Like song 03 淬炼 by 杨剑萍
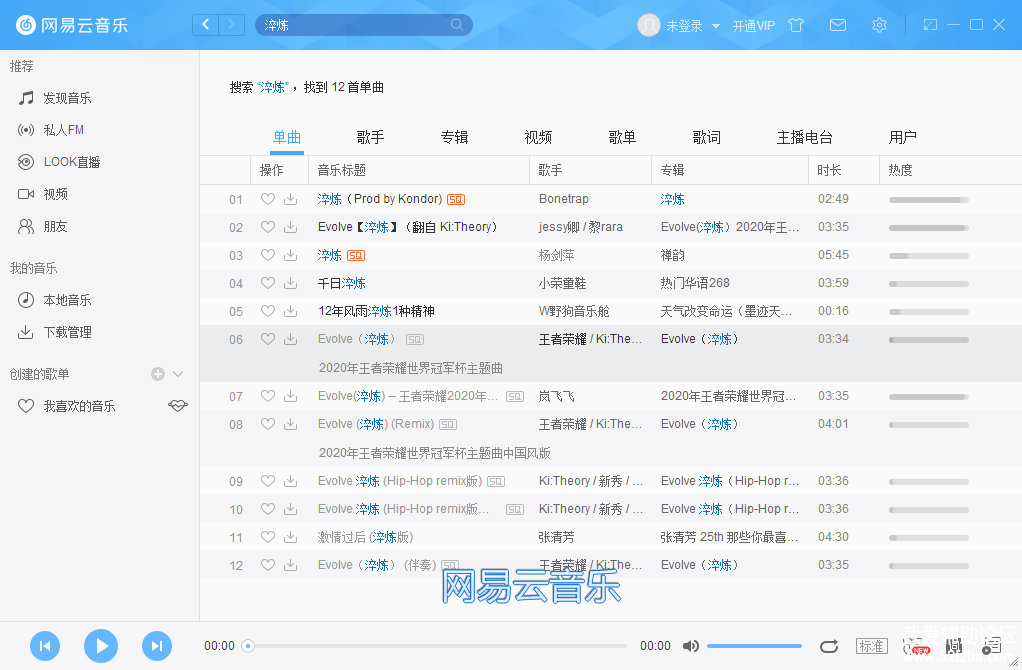 (x=268, y=255)
